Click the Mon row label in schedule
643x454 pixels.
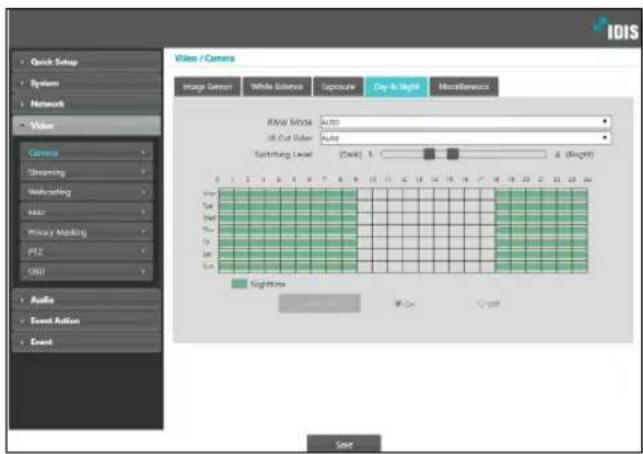[210, 194]
